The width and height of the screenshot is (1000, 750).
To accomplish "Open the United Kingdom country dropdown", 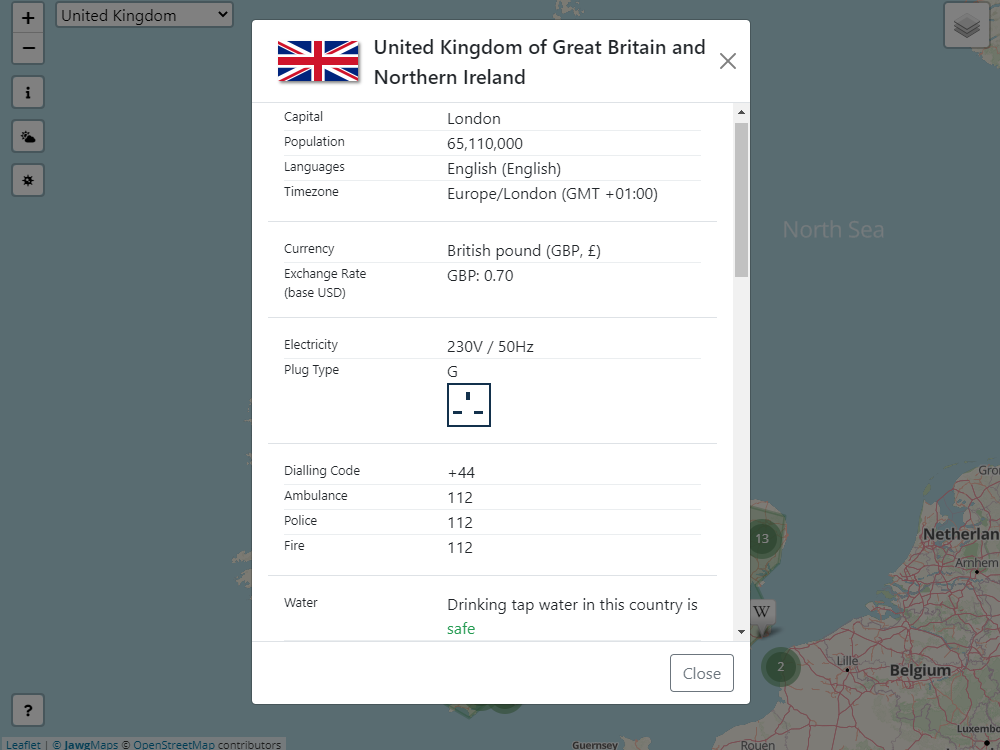I will point(144,15).
